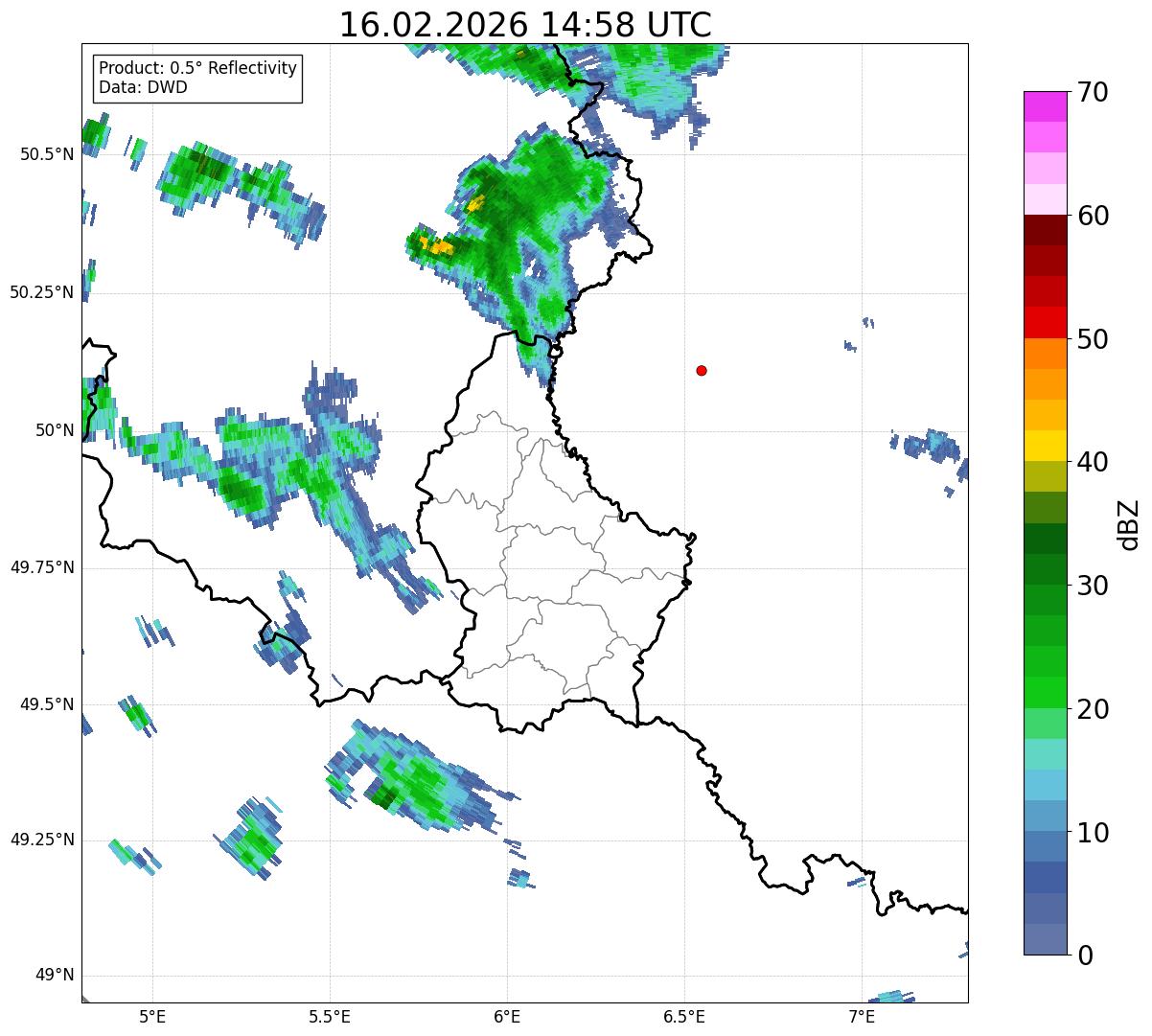Click the longitude label 6°E

click(x=507, y=1017)
